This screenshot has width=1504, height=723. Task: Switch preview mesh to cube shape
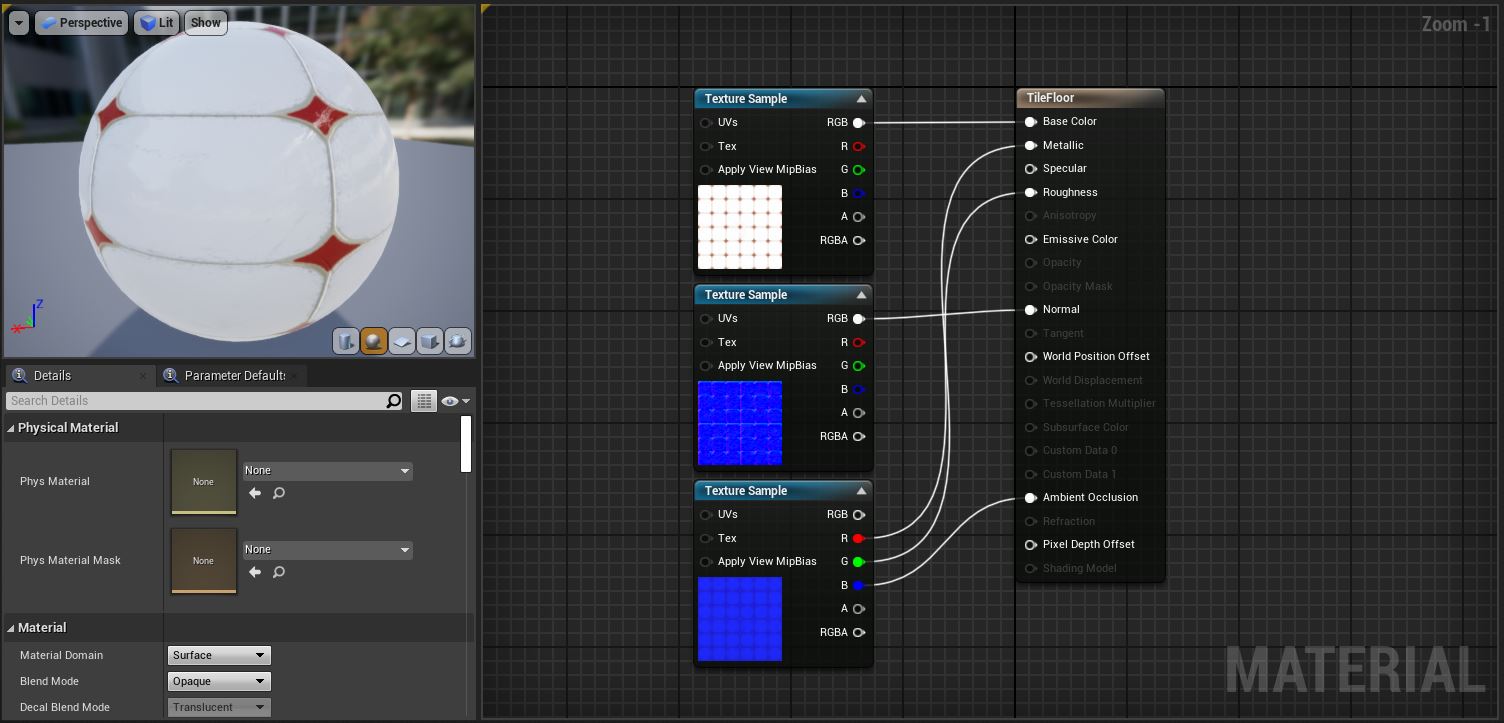430,342
